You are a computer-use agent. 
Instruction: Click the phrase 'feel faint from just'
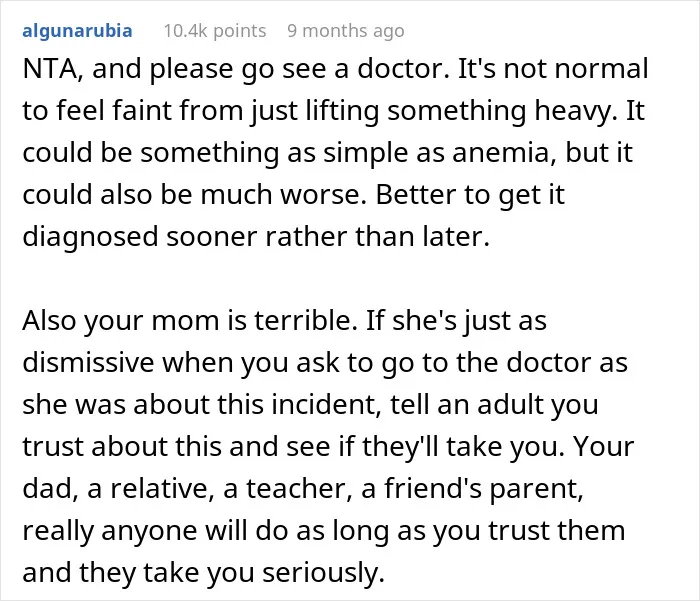coord(177,111)
